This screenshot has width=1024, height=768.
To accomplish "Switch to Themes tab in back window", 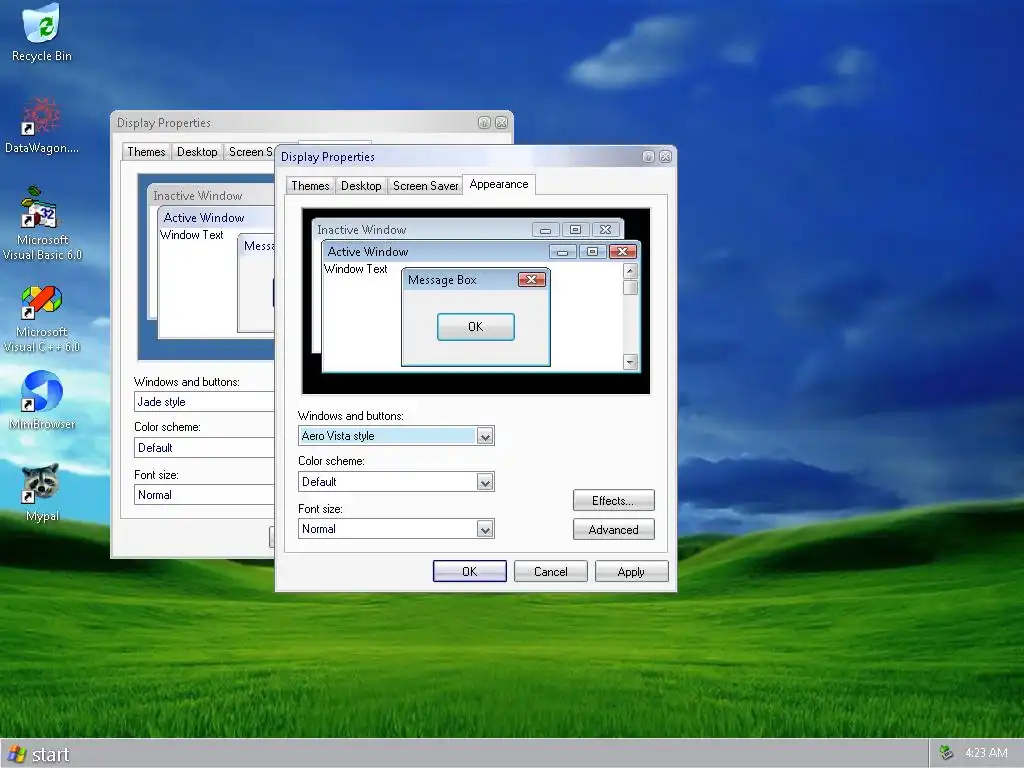I will pyautogui.click(x=146, y=152).
